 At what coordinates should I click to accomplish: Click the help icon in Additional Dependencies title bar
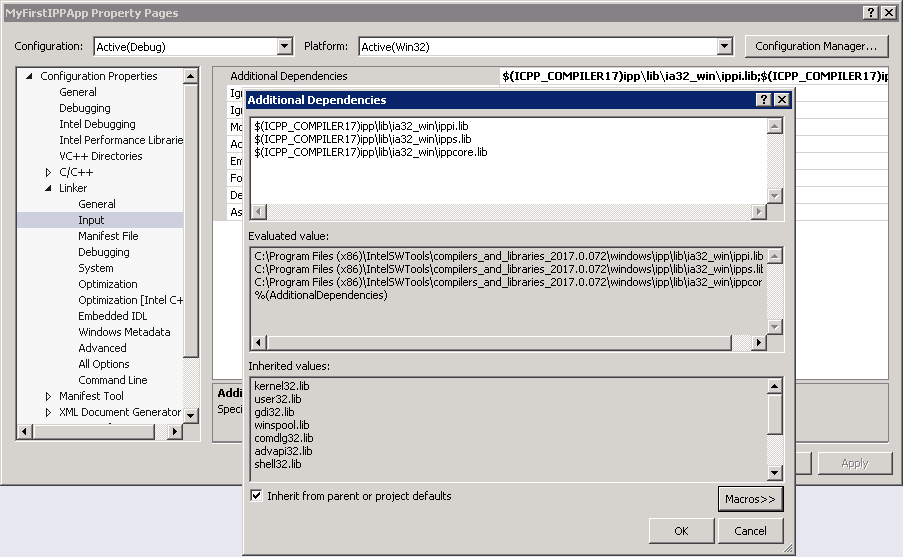tap(764, 100)
